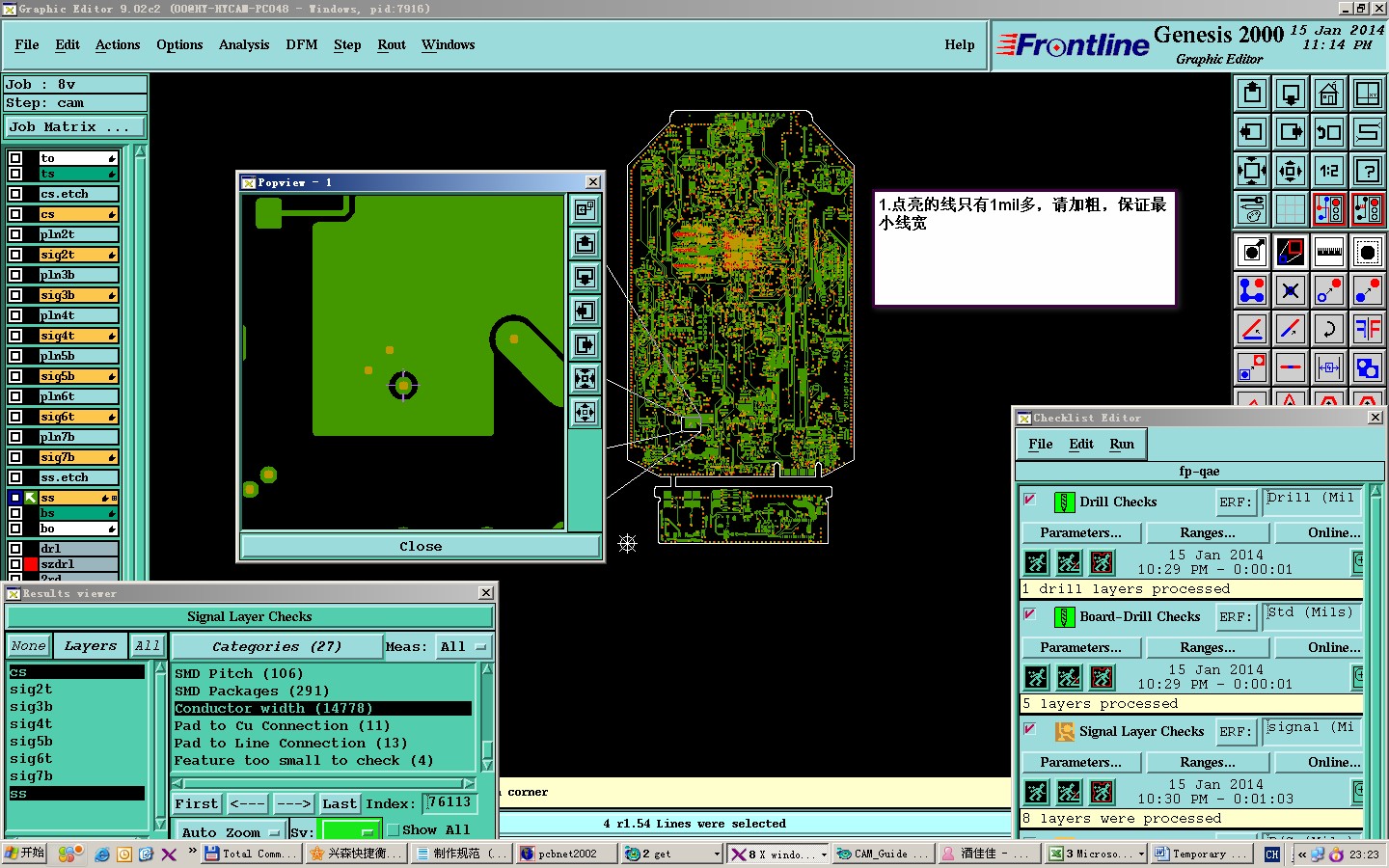Open the Std (Mils) ERF value field
This screenshot has height=868, width=1389.
tap(1312, 616)
